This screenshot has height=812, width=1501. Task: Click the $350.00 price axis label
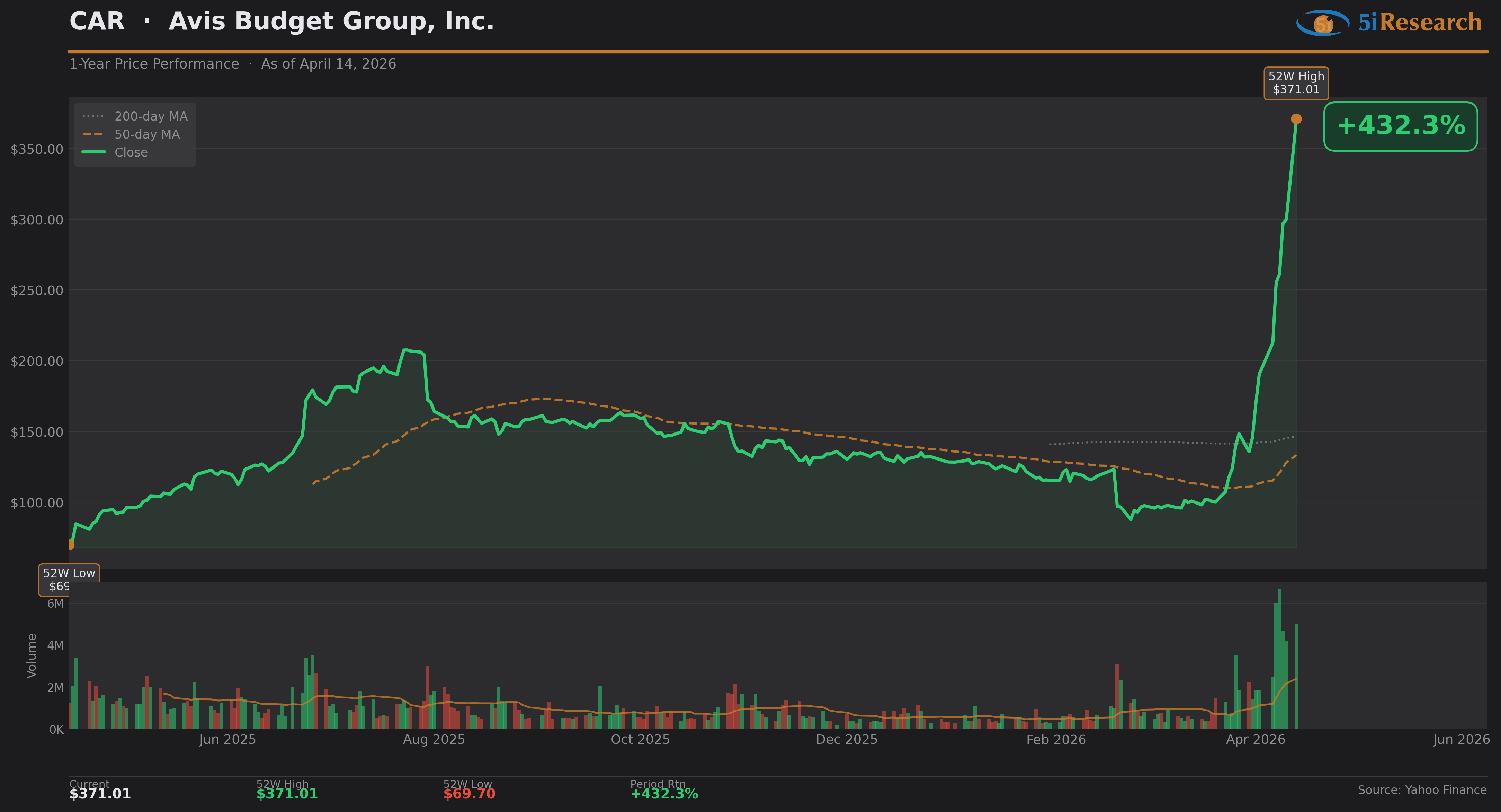pyautogui.click(x=37, y=149)
